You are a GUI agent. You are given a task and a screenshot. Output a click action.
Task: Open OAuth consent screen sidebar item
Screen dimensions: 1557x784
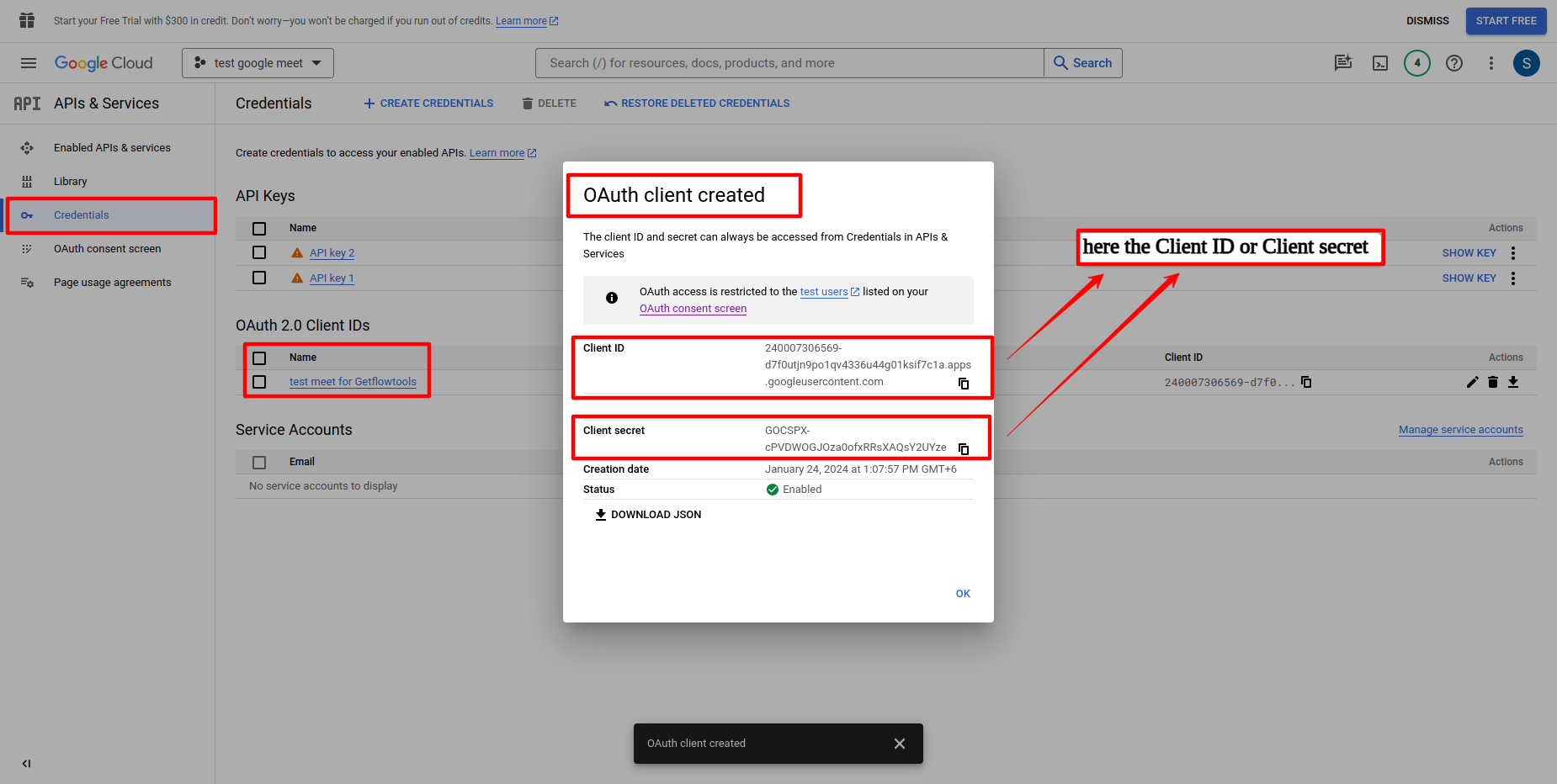(108, 249)
